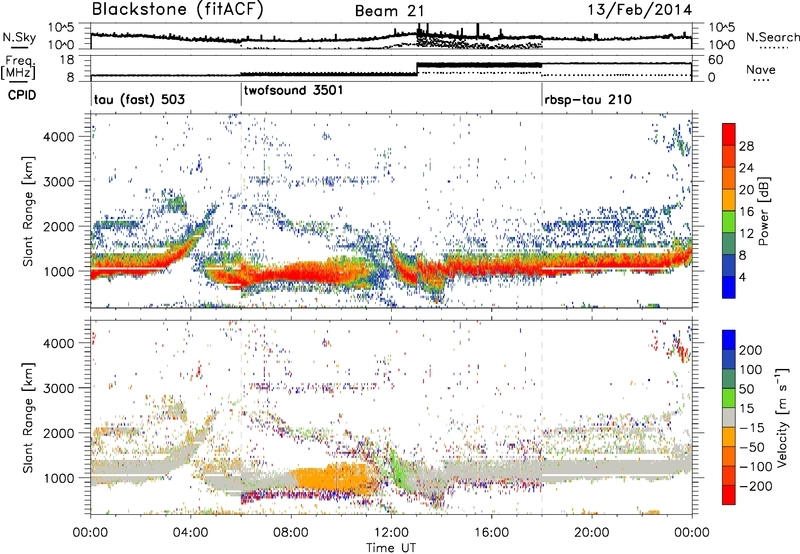
Task: Click the 'tau (fast) 503' CPID marker
Action: (x=139, y=99)
